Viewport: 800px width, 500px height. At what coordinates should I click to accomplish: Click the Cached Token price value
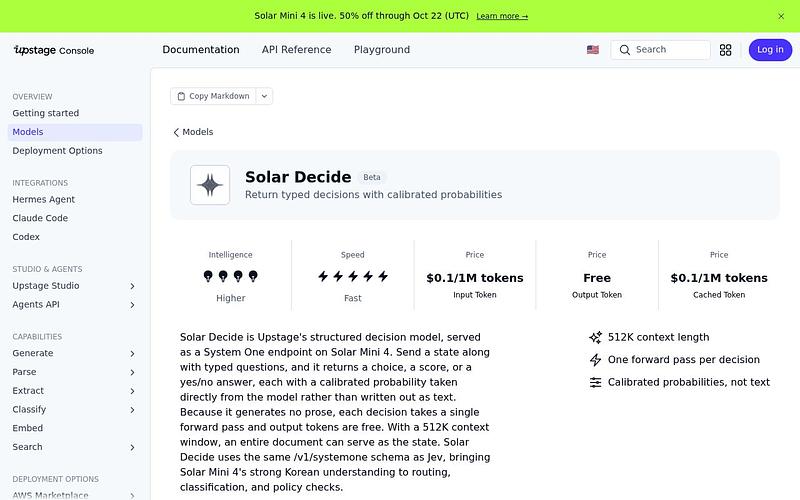coord(719,278)
